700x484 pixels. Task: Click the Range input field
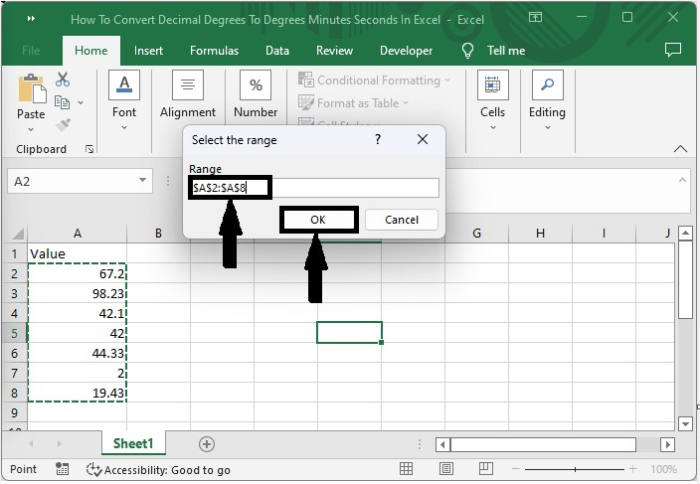click(314, 188)
